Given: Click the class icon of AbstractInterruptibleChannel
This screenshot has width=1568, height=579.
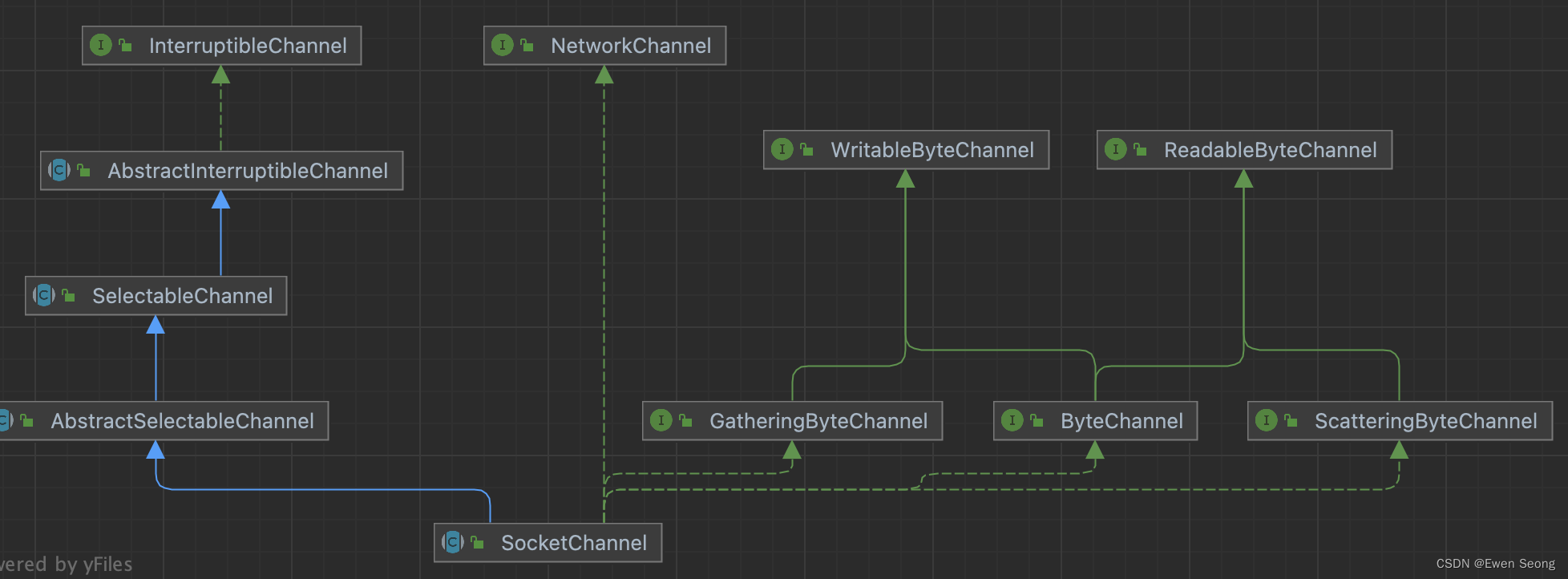Looking at the screenshot, I should 59,170.
